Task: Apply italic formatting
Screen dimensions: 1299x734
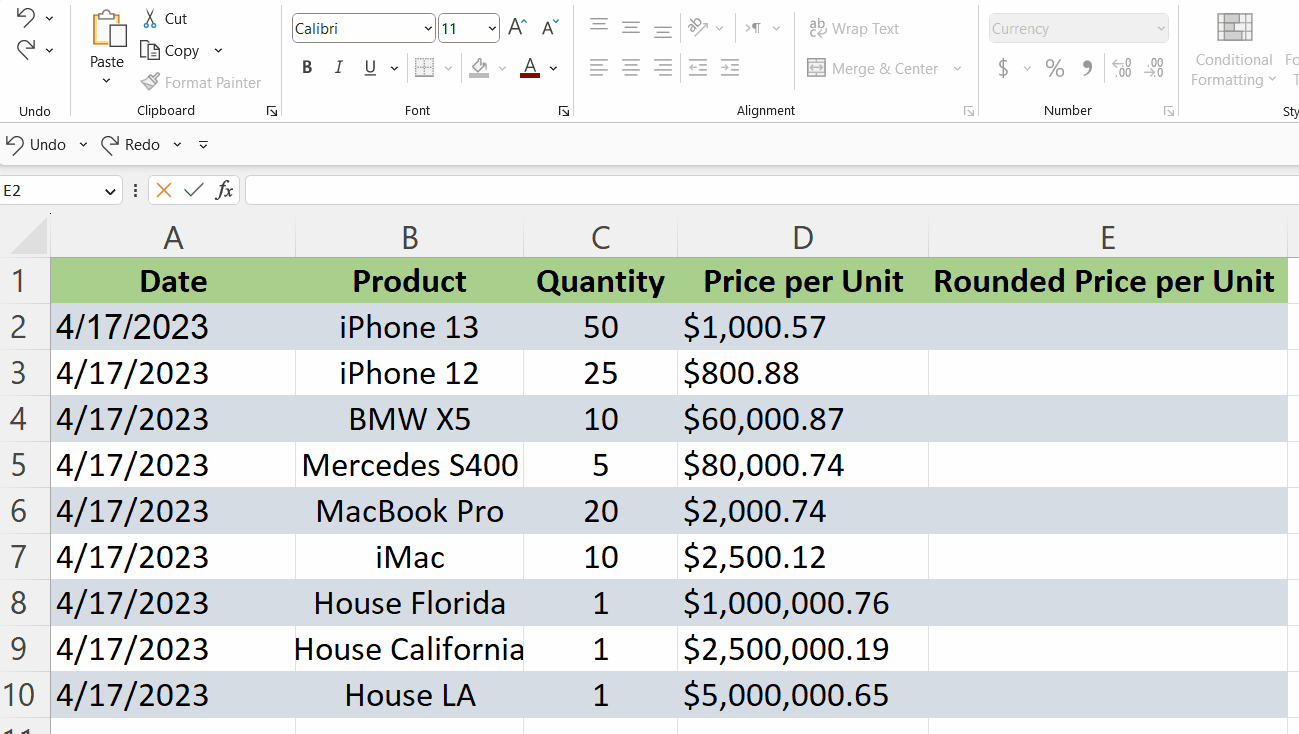Action: [339, 67]
